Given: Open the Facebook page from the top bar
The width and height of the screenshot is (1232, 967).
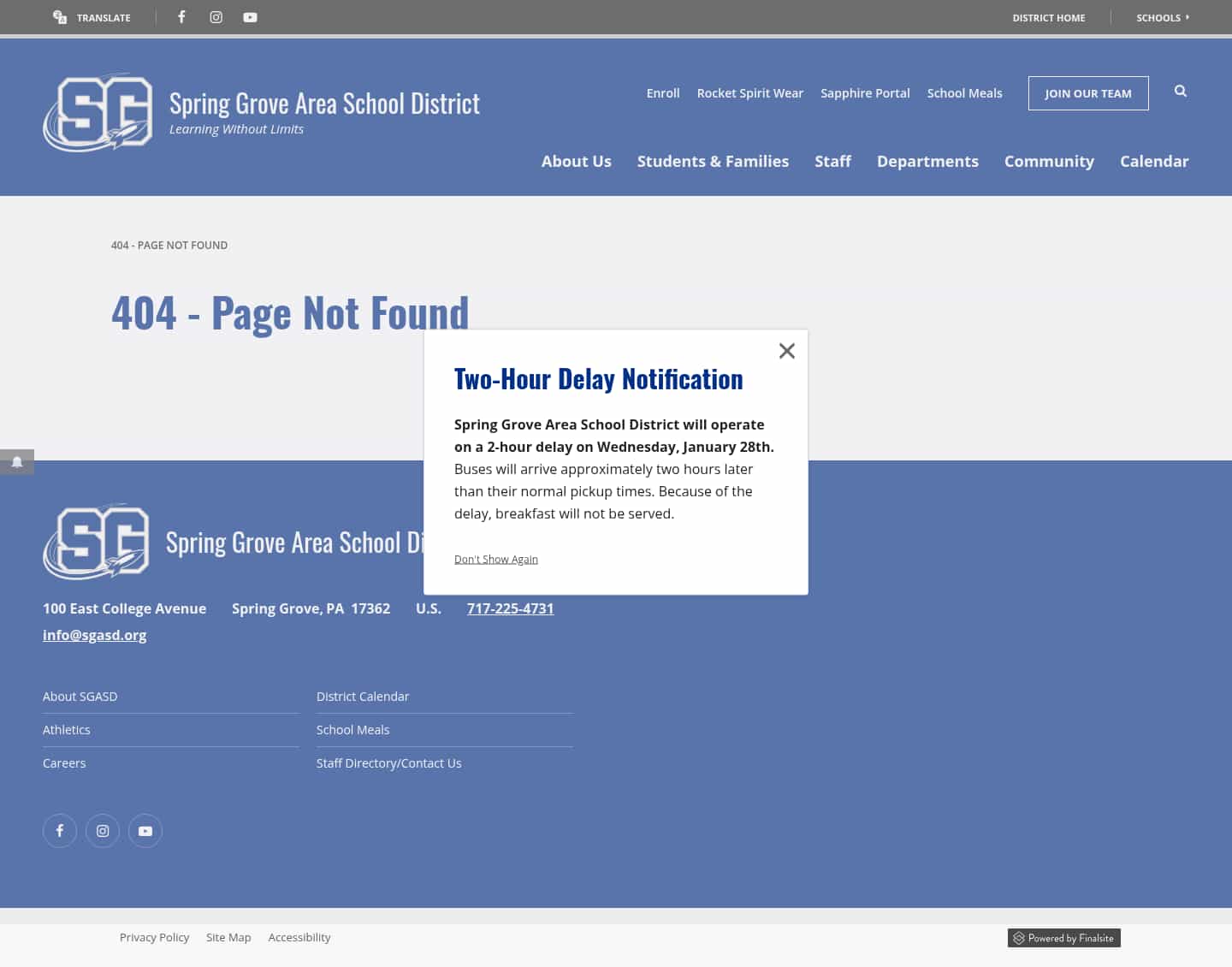Looking at the screenshot, I should (x=181, y=17).
